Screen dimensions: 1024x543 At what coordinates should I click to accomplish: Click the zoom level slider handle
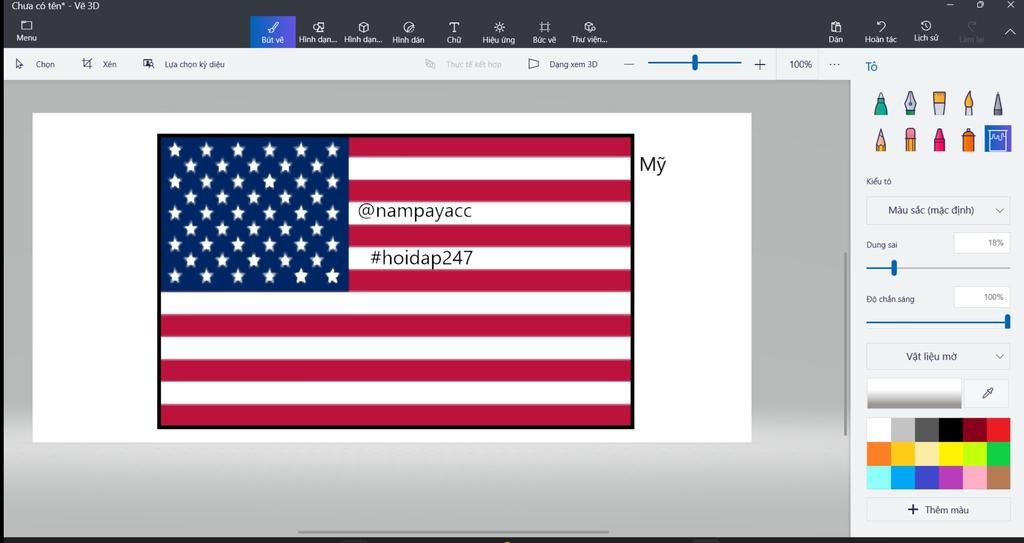pos(695,63)
